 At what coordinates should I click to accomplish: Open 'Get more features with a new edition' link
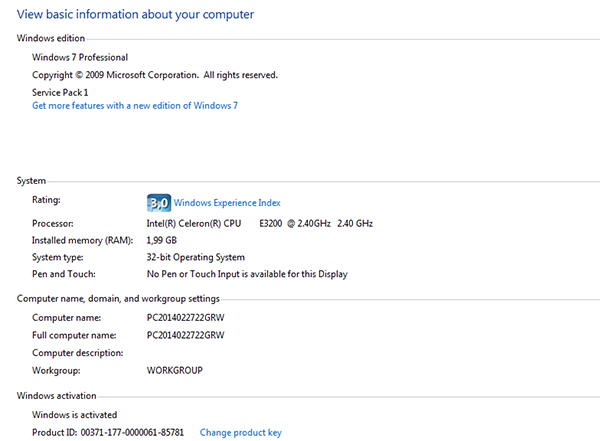135,106
